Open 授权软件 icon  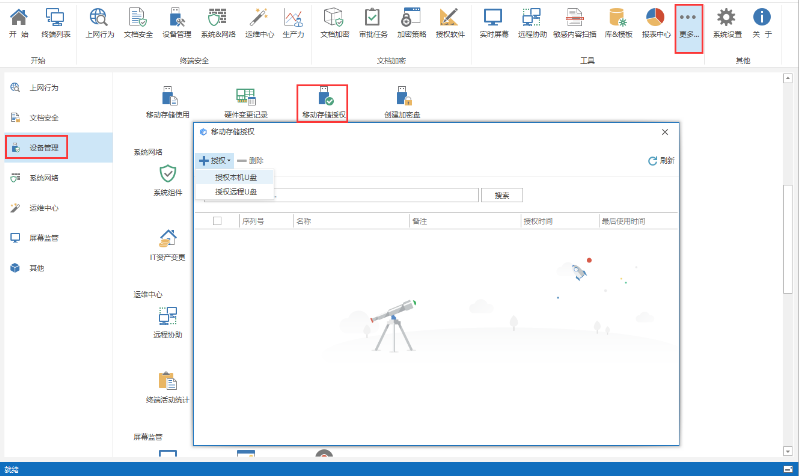(450, 23)
